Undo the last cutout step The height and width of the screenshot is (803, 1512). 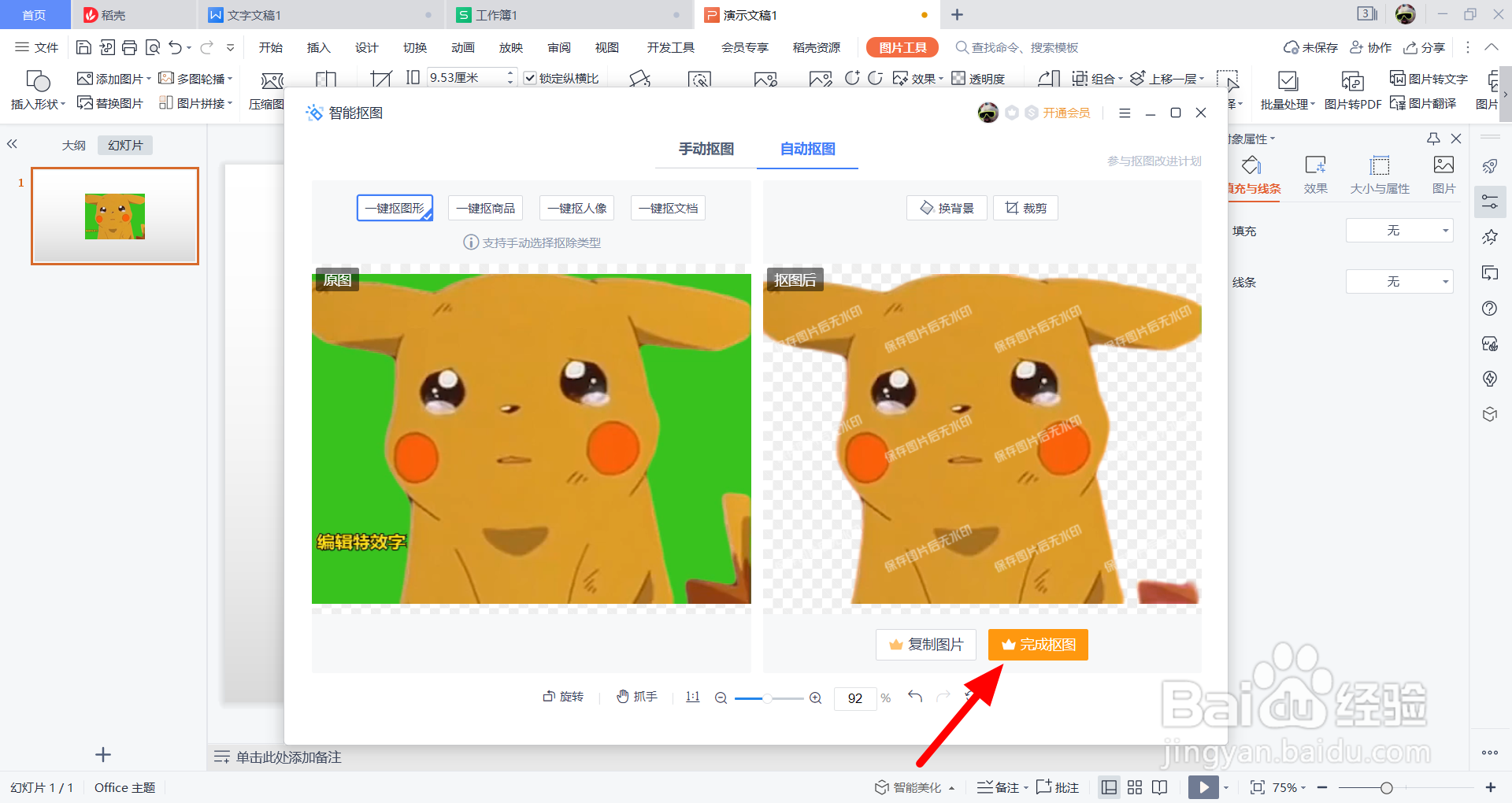(915, 696)
